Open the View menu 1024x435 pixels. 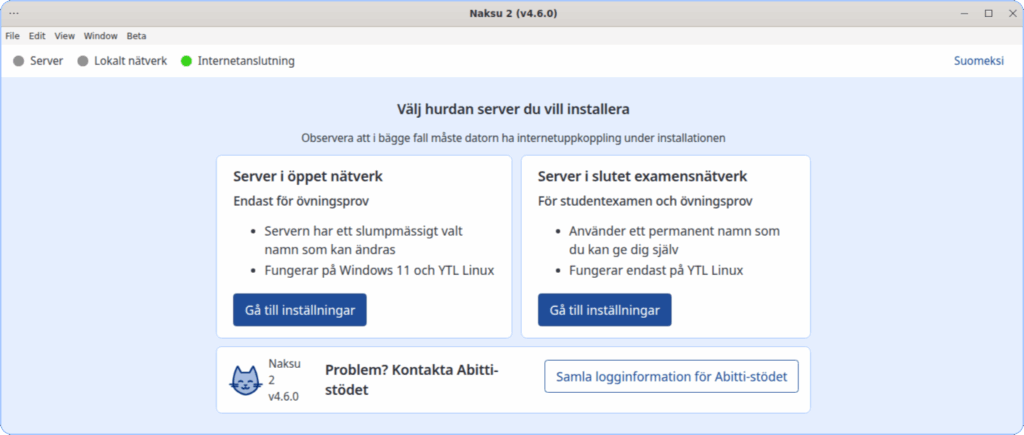(x=65, y=35)
